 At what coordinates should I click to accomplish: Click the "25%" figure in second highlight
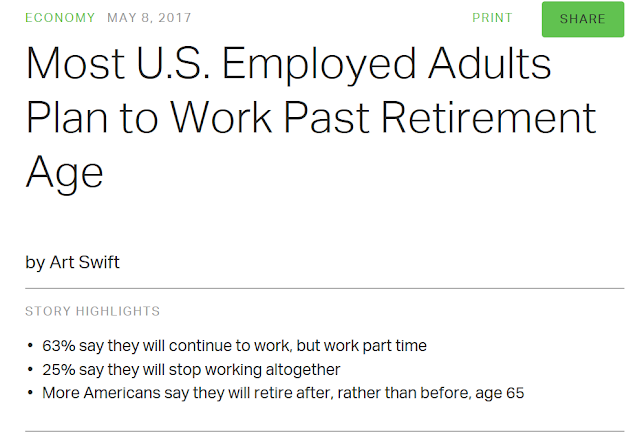pyautogui.click(x=59, y=369)
